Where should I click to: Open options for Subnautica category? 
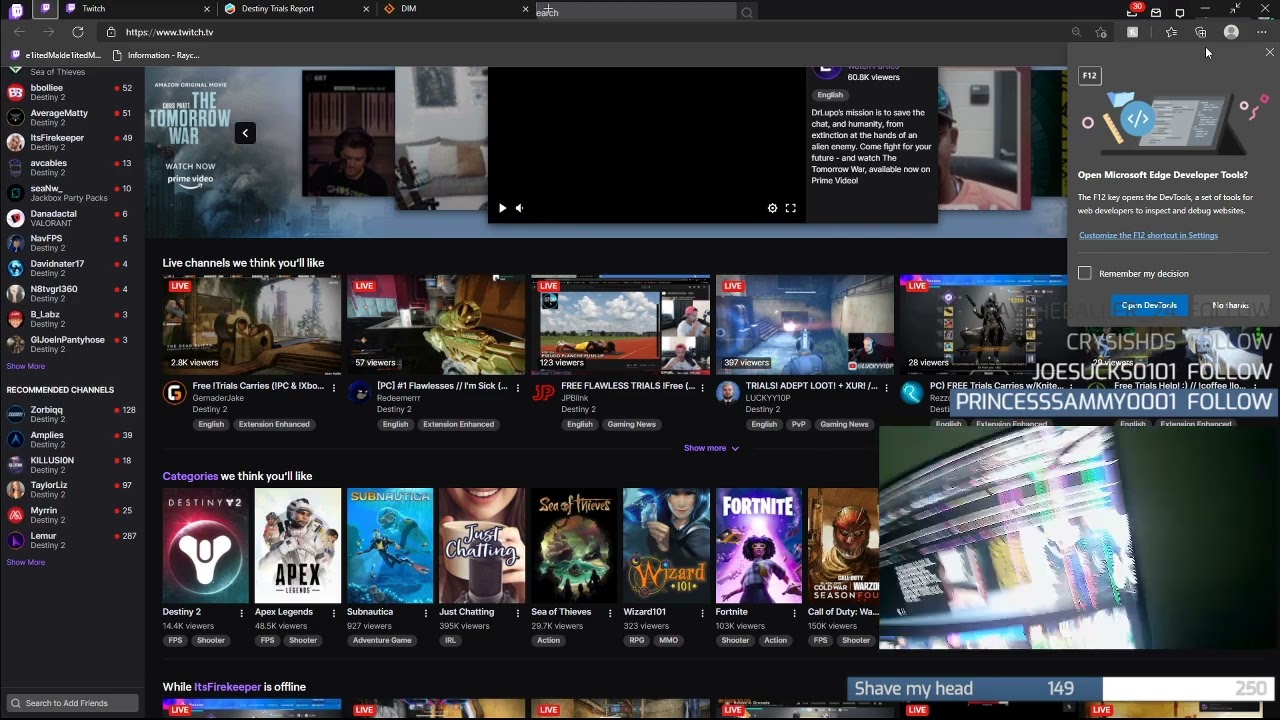tap(426, 613)
